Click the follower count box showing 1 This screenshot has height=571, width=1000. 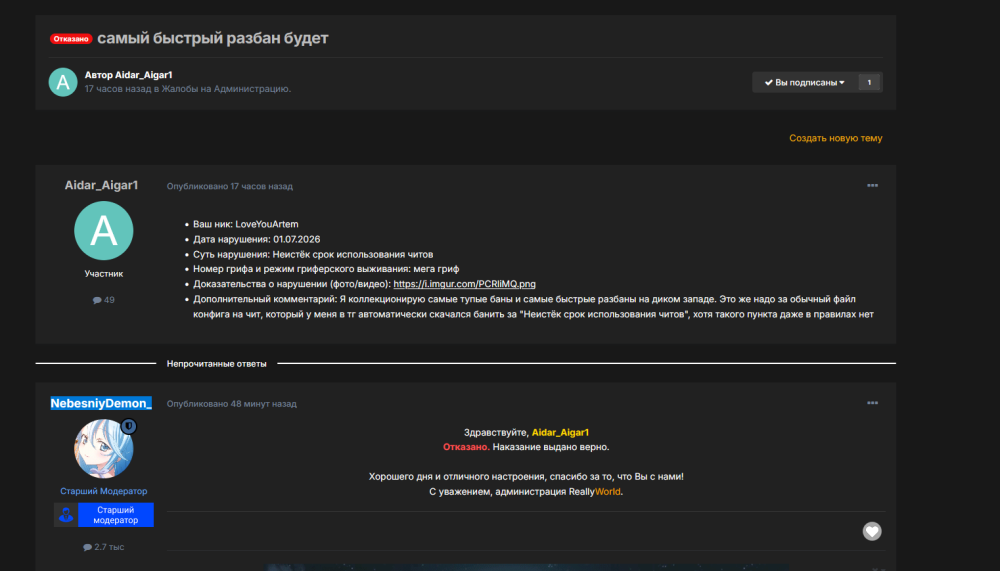click(869, 82)
